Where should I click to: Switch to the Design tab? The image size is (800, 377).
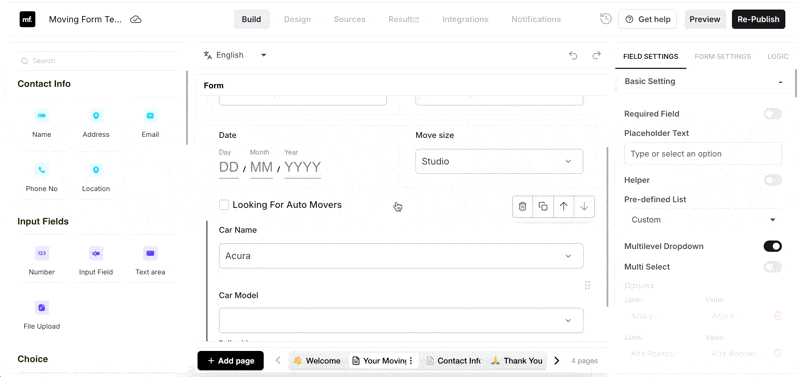[297, 19]
